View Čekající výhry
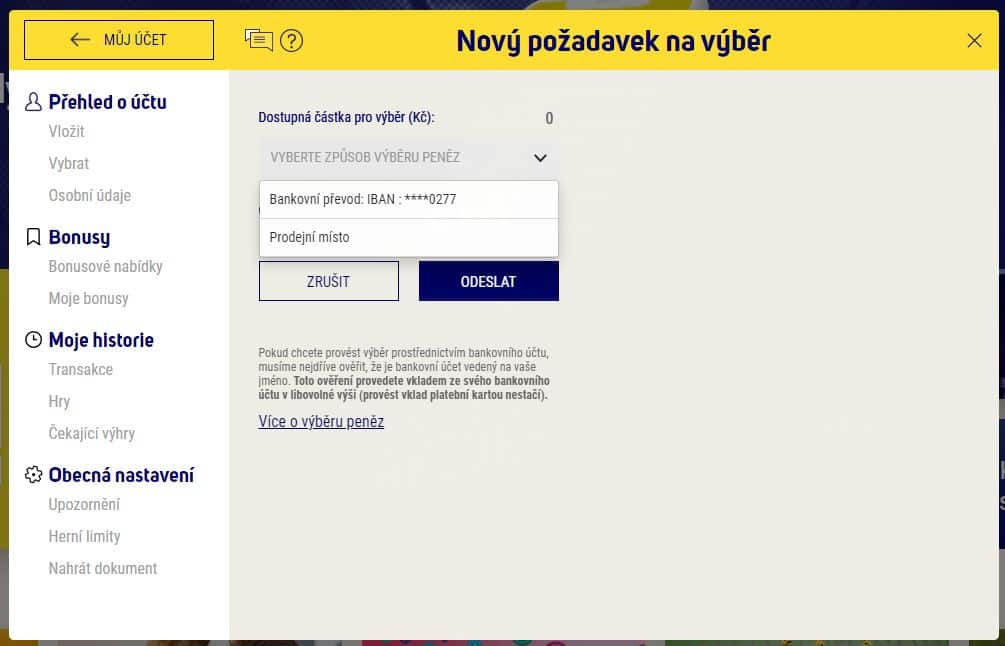Screen dimensions: 1005x646 (92, 434)
